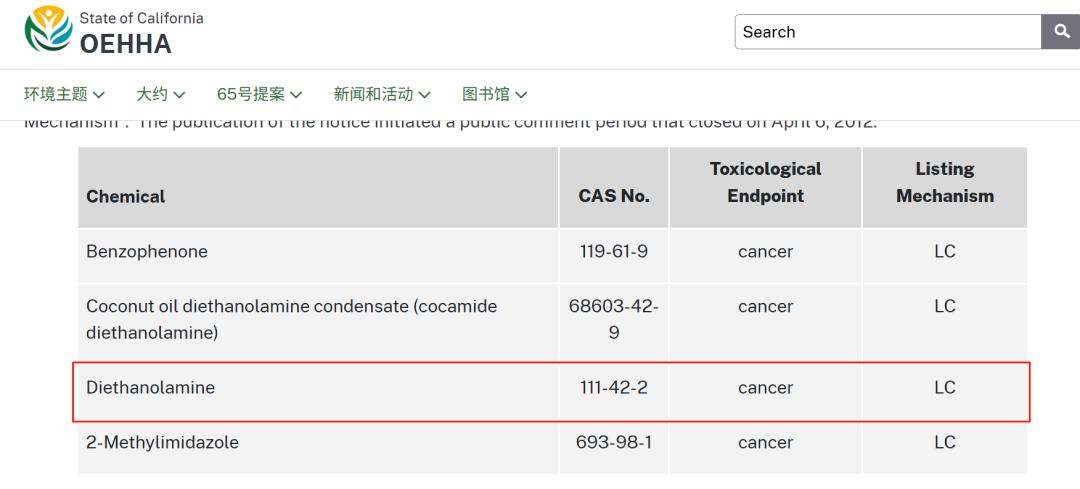Click the OEHHA leaf logo icon
This screenshot has height=489, width=1080.
tap(48, 30)
